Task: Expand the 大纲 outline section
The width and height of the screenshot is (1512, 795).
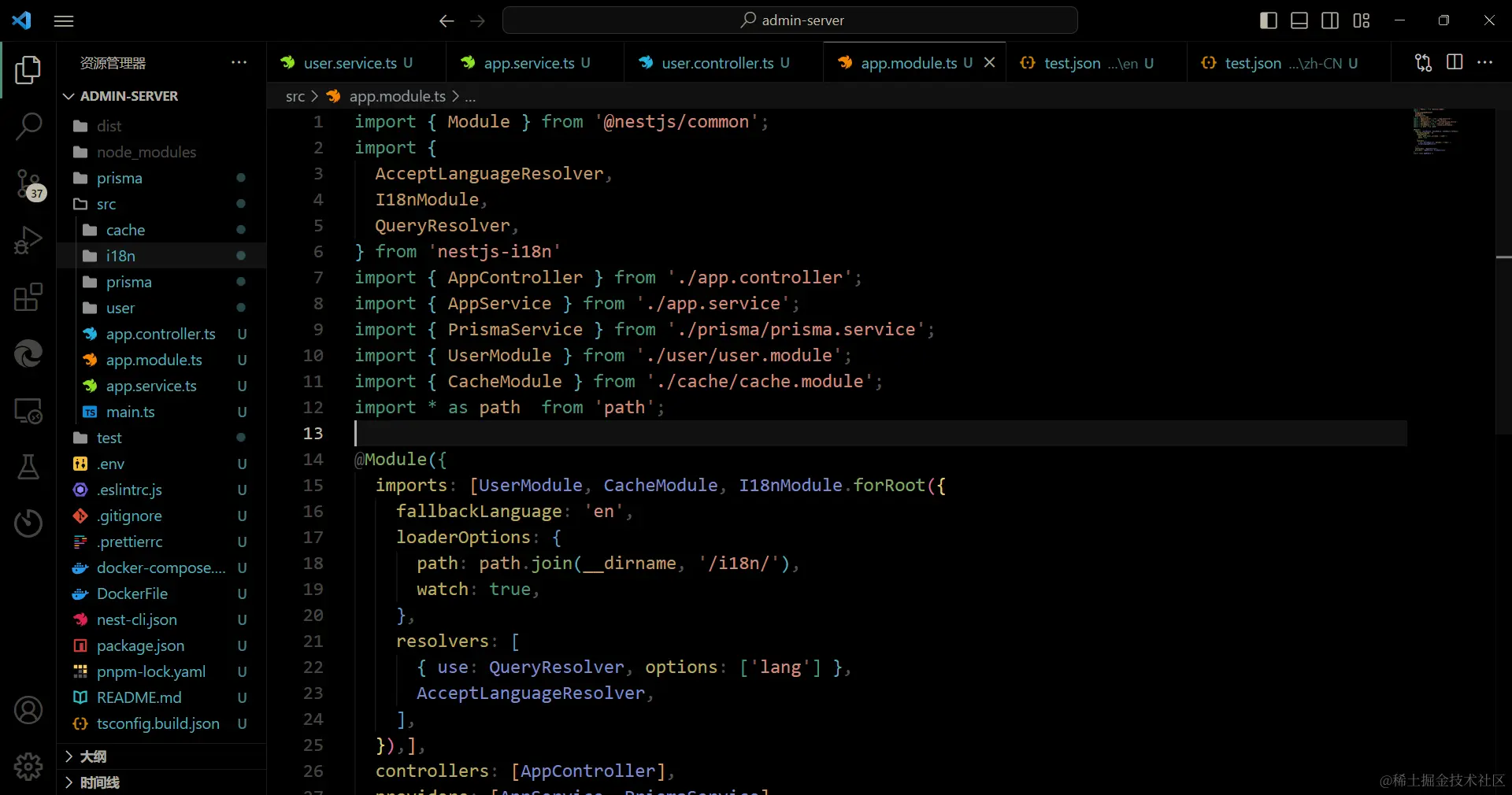Action: [161, 756]
